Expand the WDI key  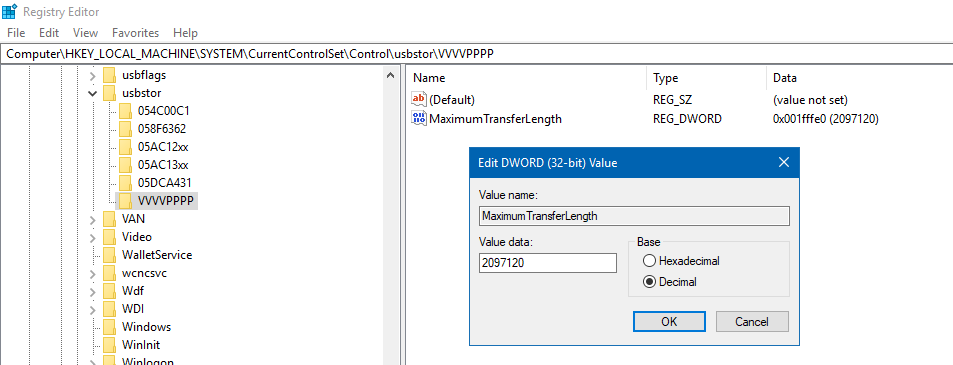coord(92,309)
